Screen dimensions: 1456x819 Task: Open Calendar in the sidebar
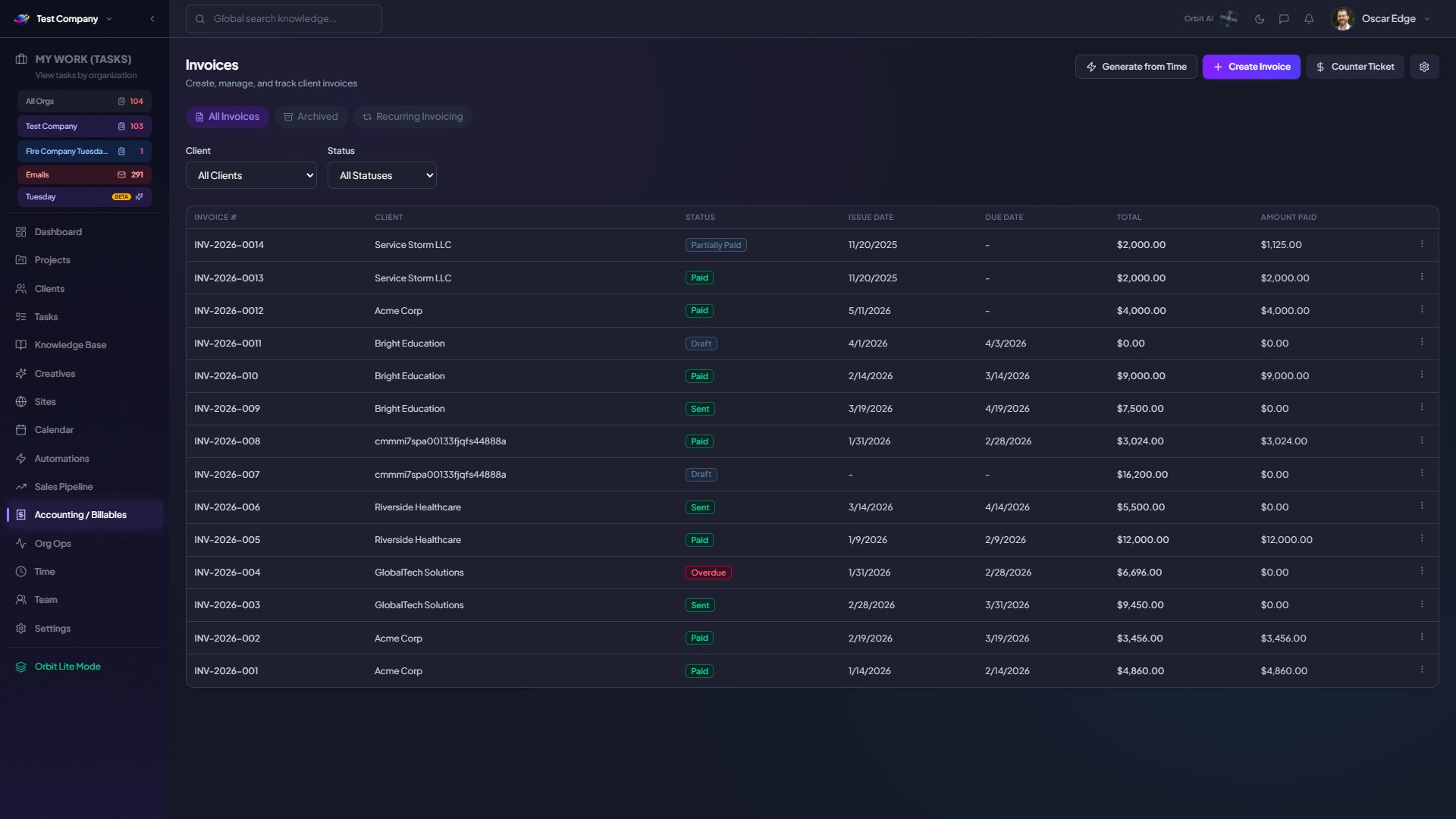tap(84, 430)
